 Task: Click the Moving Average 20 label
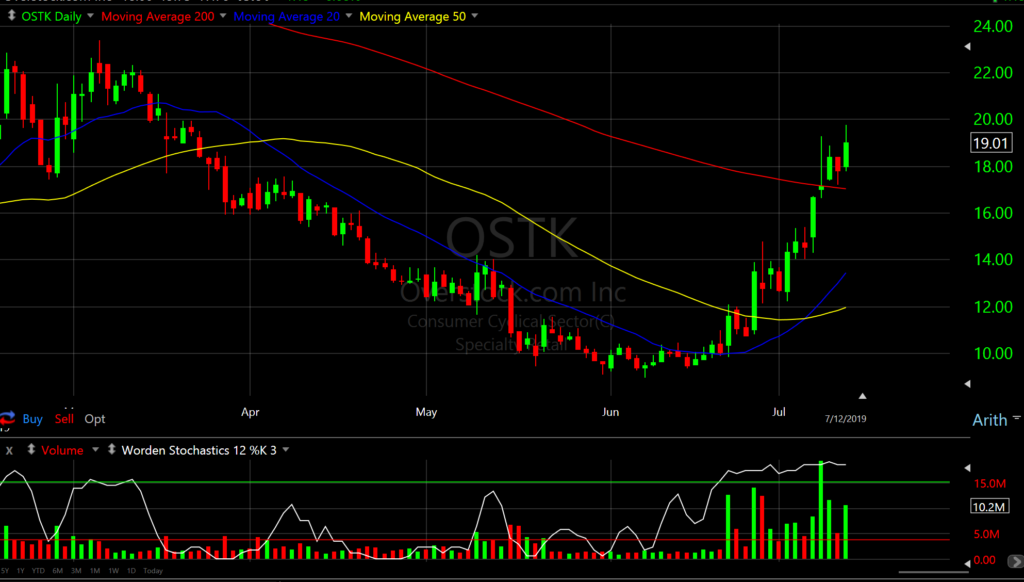click(x=287, y=16)
